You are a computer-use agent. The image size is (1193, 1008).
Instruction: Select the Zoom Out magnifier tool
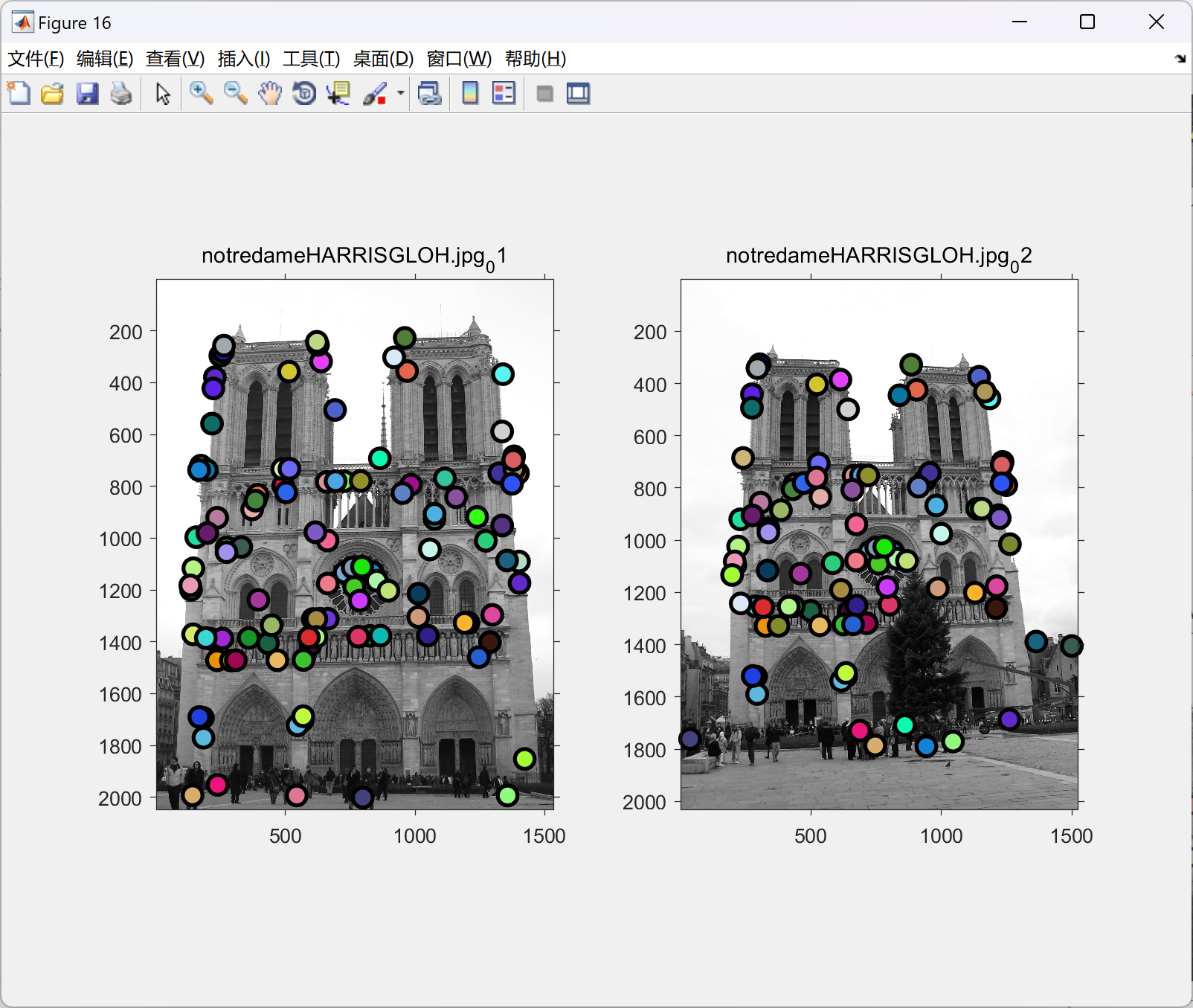[x=235, y=94]
